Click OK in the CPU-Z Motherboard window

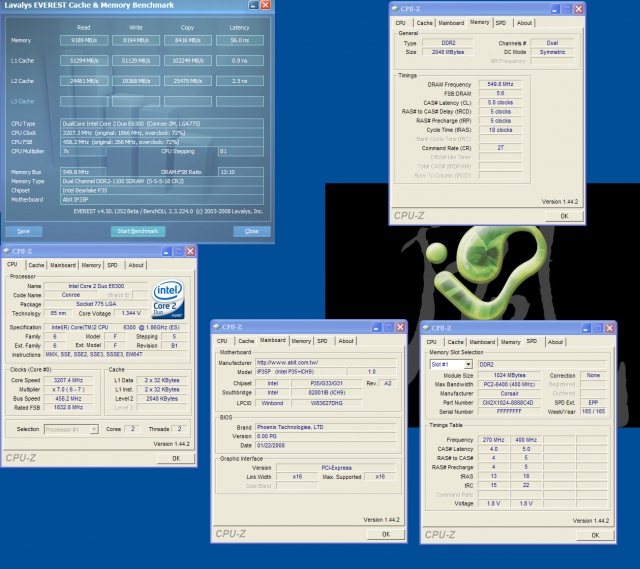pyautogui.click(x=386, y=534)
